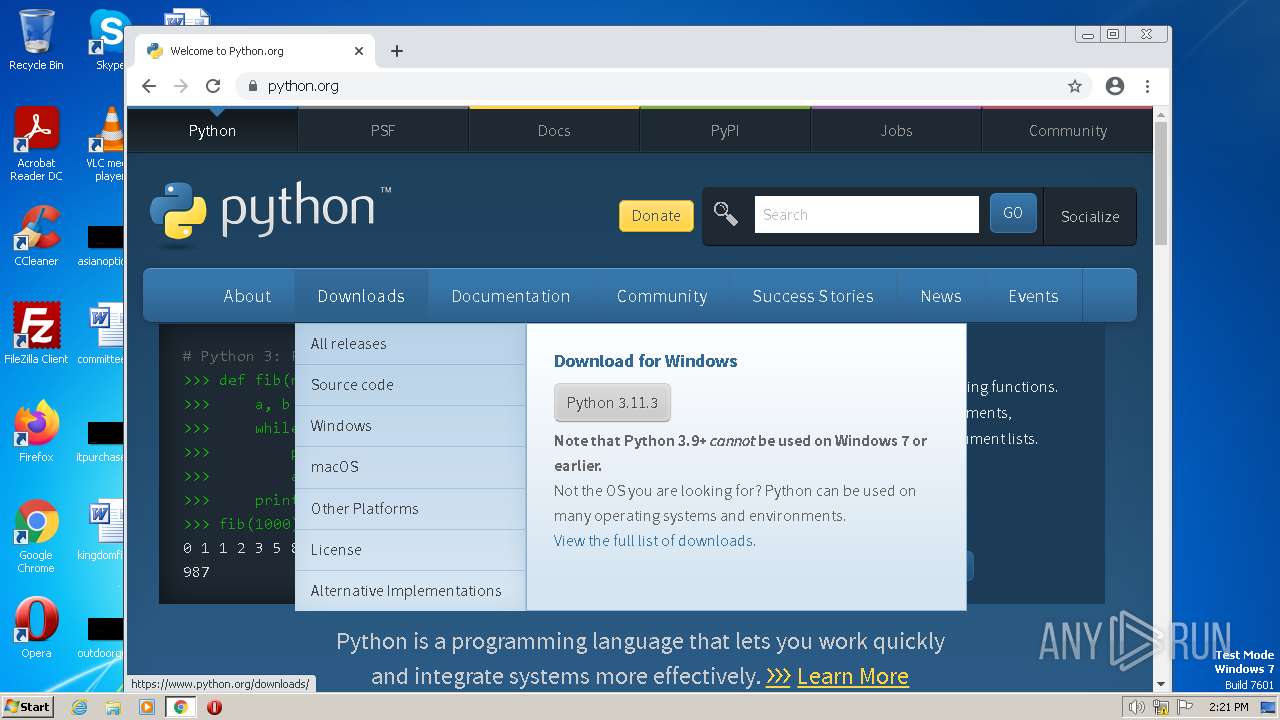Open the Success Stories menu

(x=813, y=296)
